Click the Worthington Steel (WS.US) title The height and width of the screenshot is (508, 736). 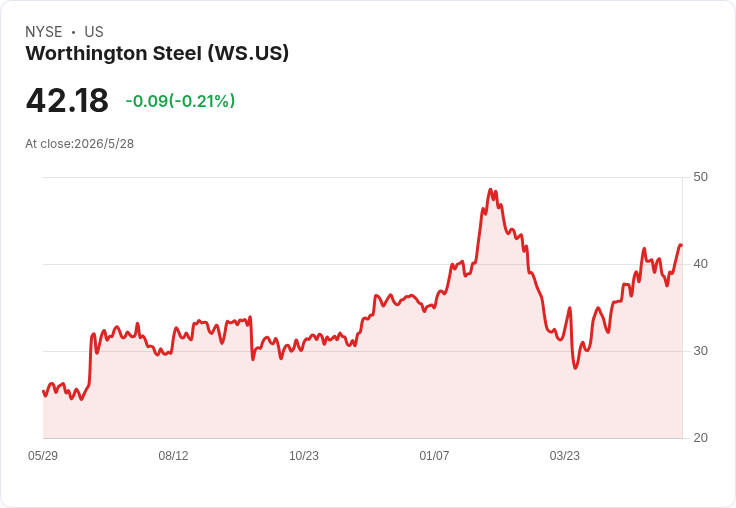157,53
